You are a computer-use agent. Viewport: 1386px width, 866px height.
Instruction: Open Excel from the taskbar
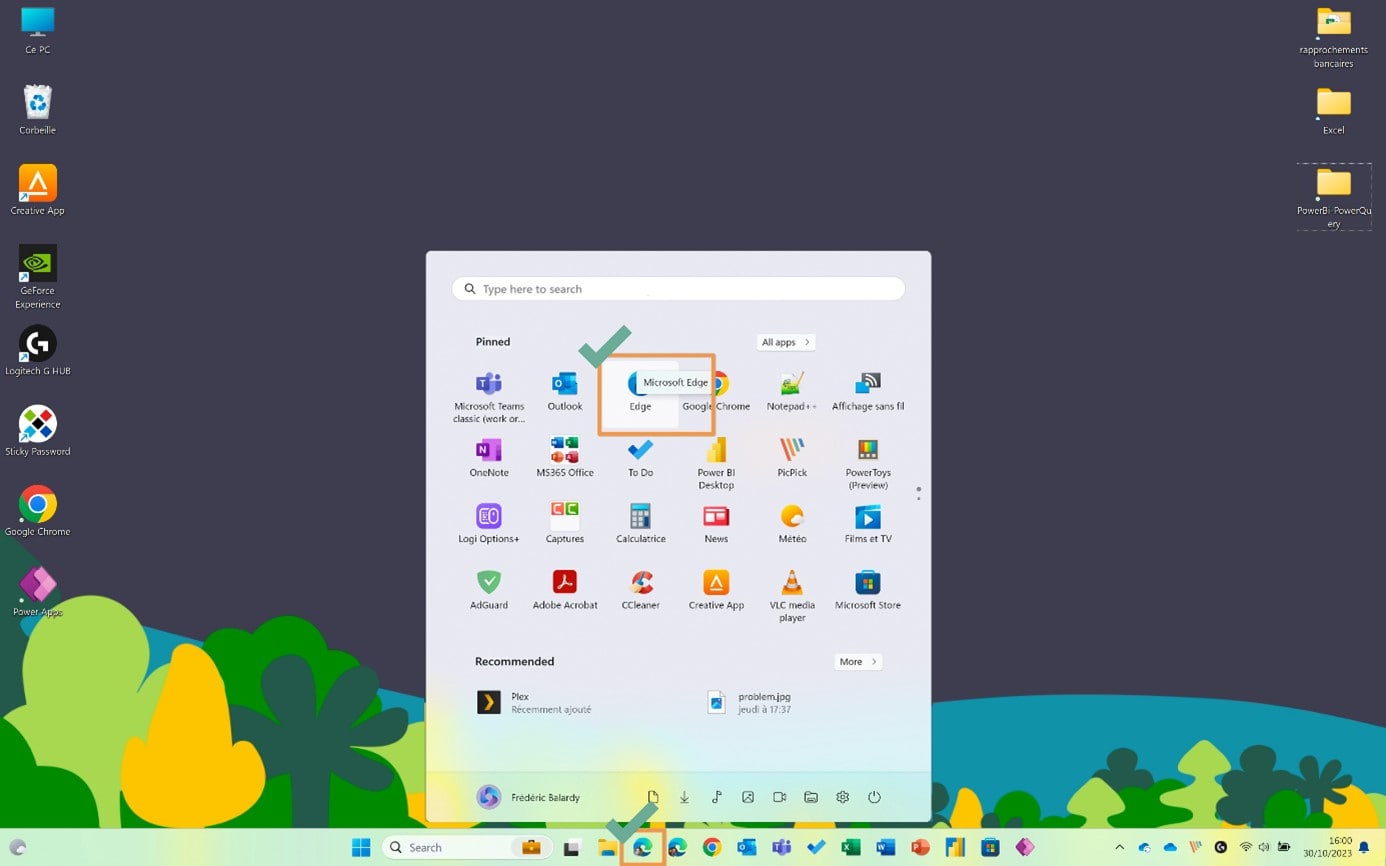coord(851,847)
